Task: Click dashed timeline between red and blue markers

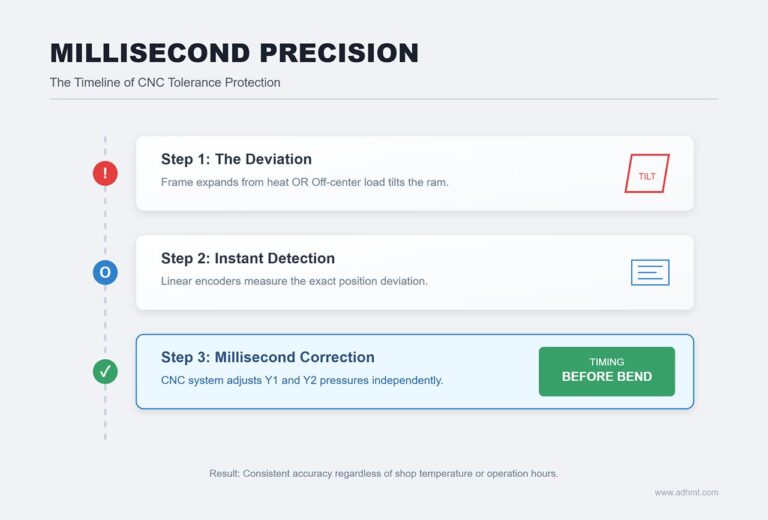Action: pos(105,222)
